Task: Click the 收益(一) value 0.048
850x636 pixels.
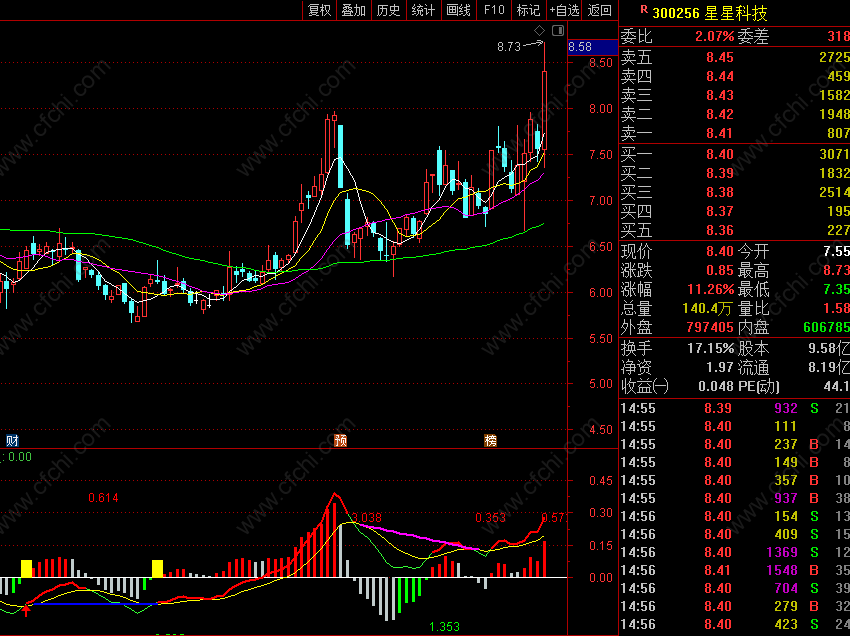Action: click(x=716, y=387)
